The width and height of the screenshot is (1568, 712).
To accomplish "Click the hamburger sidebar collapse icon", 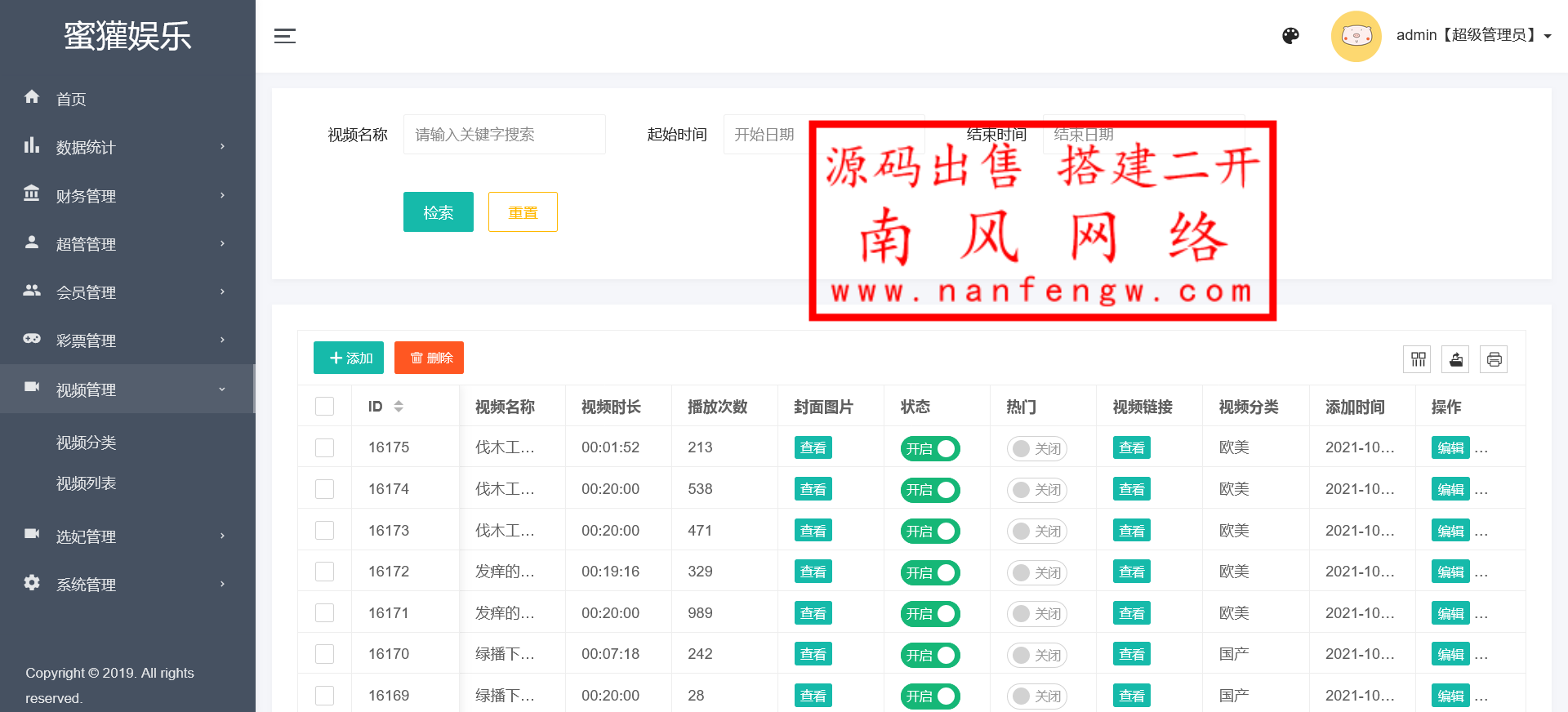I will 284,36.
